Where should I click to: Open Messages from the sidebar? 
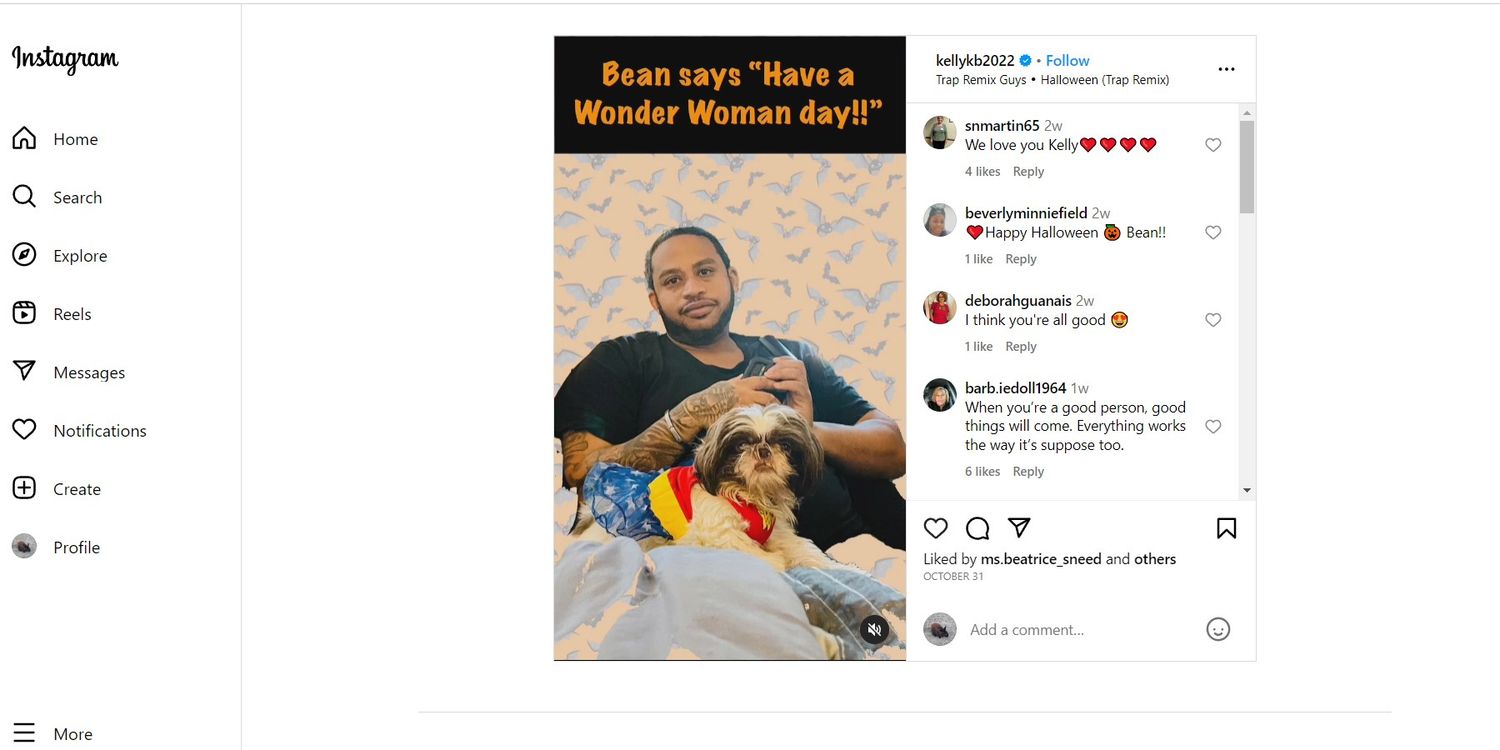69,372
